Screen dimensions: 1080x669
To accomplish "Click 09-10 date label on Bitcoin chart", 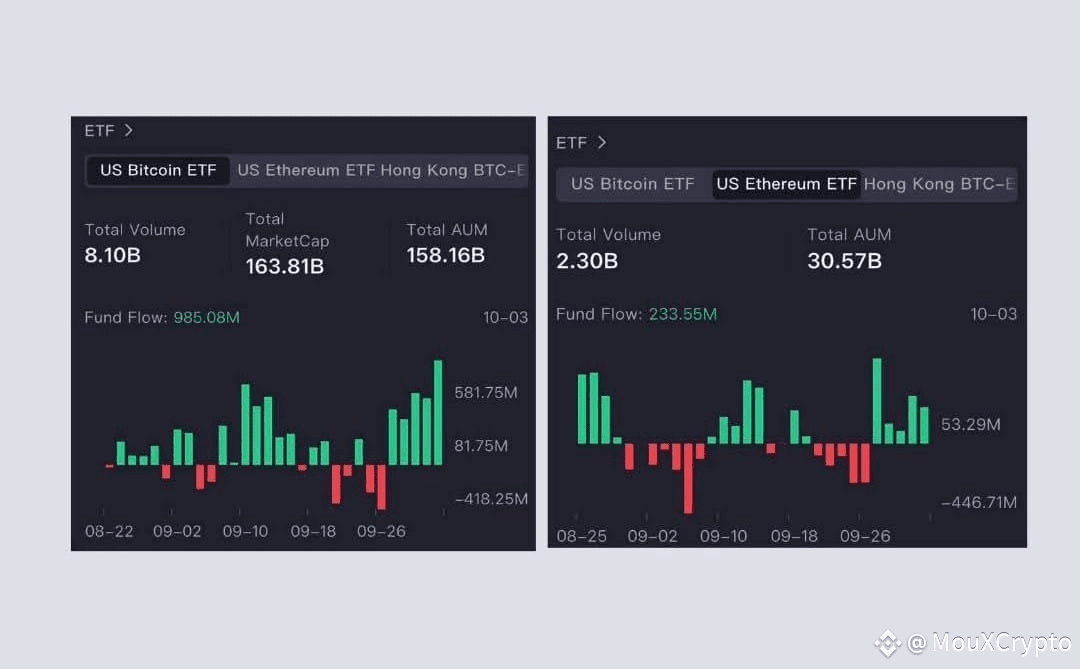I will coord(245,531).
